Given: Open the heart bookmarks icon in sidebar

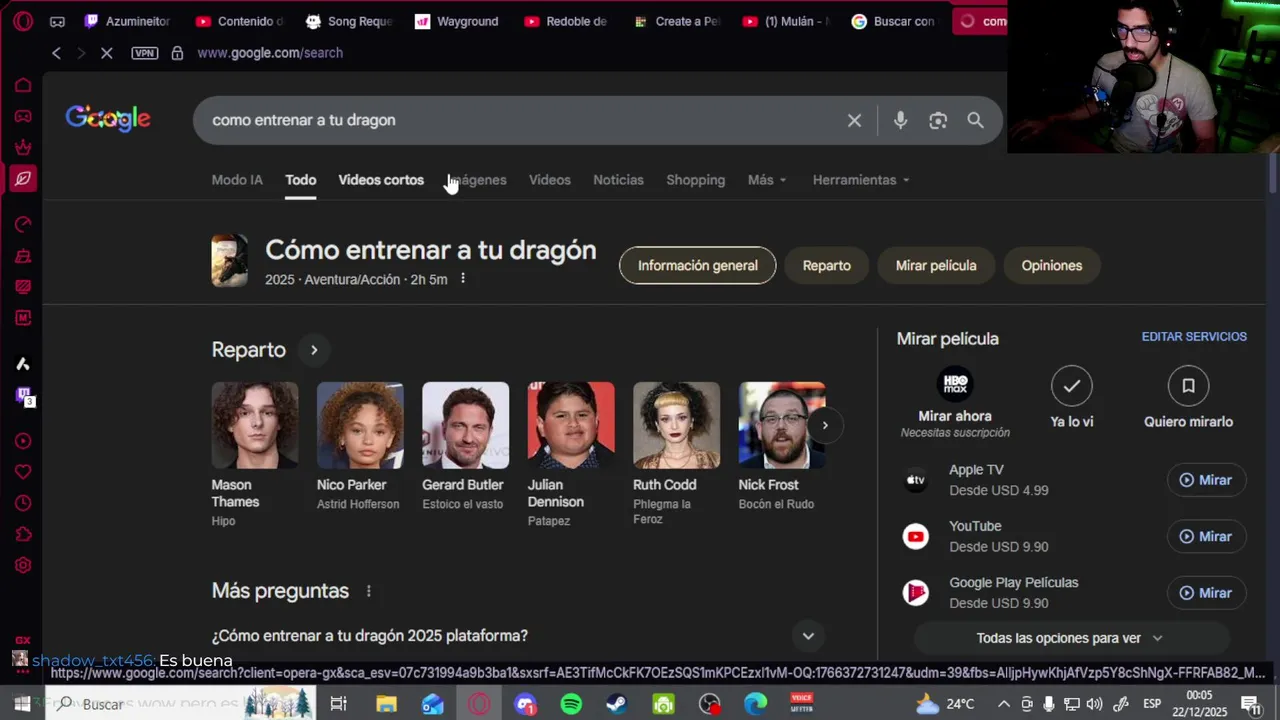Looking at the screenshot, I should [x=22, y=472].
